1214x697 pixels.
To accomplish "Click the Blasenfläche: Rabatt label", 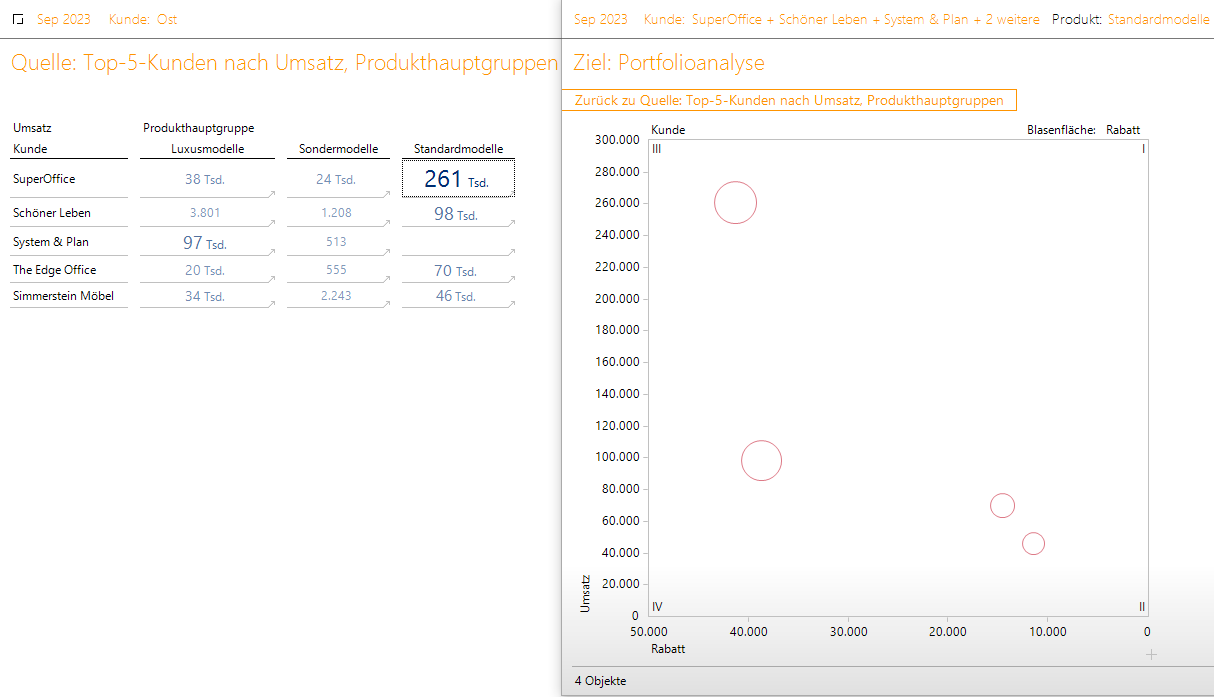I will point(1083,130).
